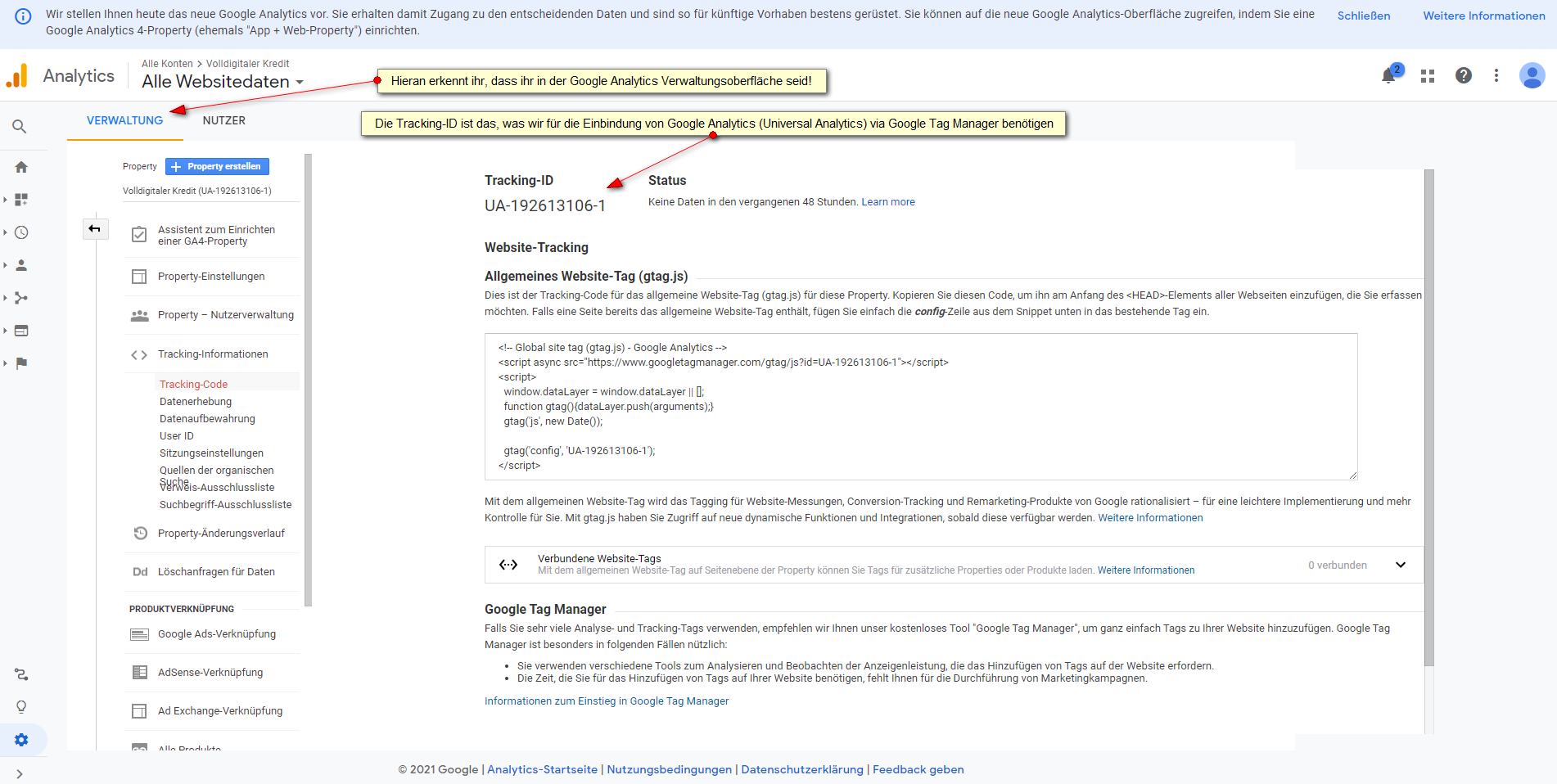Click the info icon in the top banner

point(23,16)
